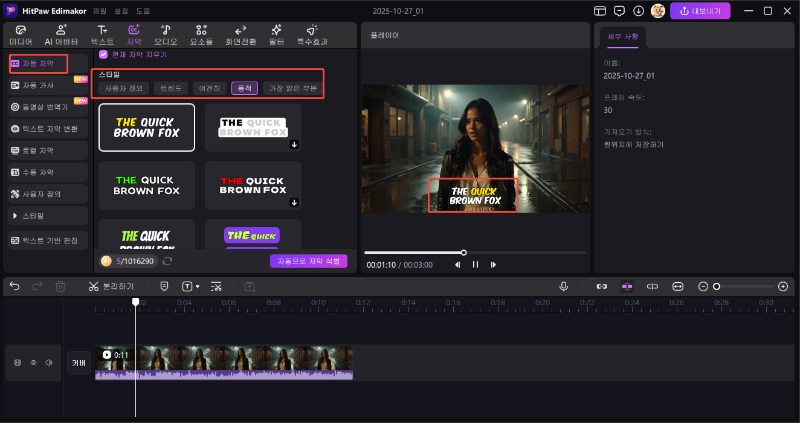Toggle track visibility eye icon
The height and width of the screenshot is (423, 800).
(32, 362)
